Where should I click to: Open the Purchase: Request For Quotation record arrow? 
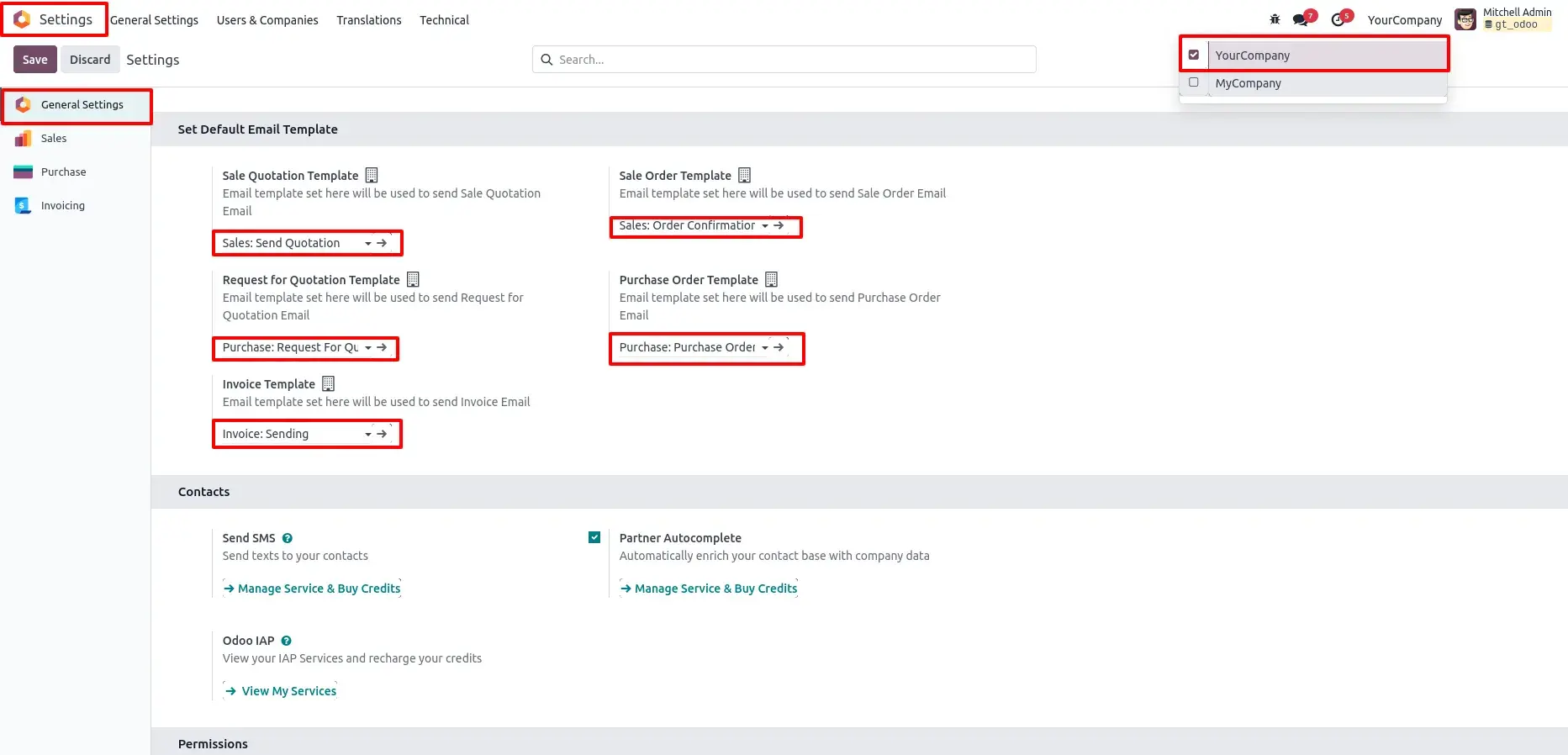coord(383,347)
